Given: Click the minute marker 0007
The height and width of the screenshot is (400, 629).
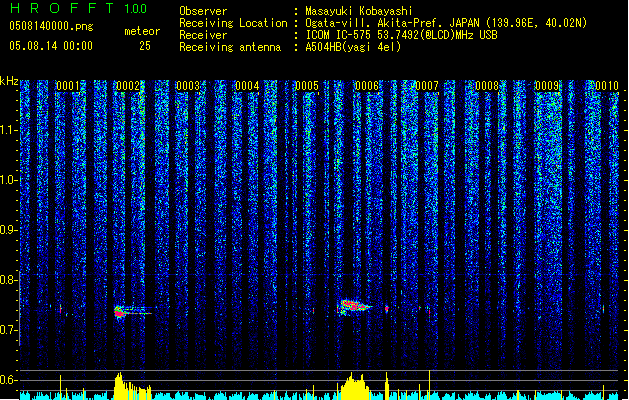Looking at the screenshot, I should click(427, 86).
